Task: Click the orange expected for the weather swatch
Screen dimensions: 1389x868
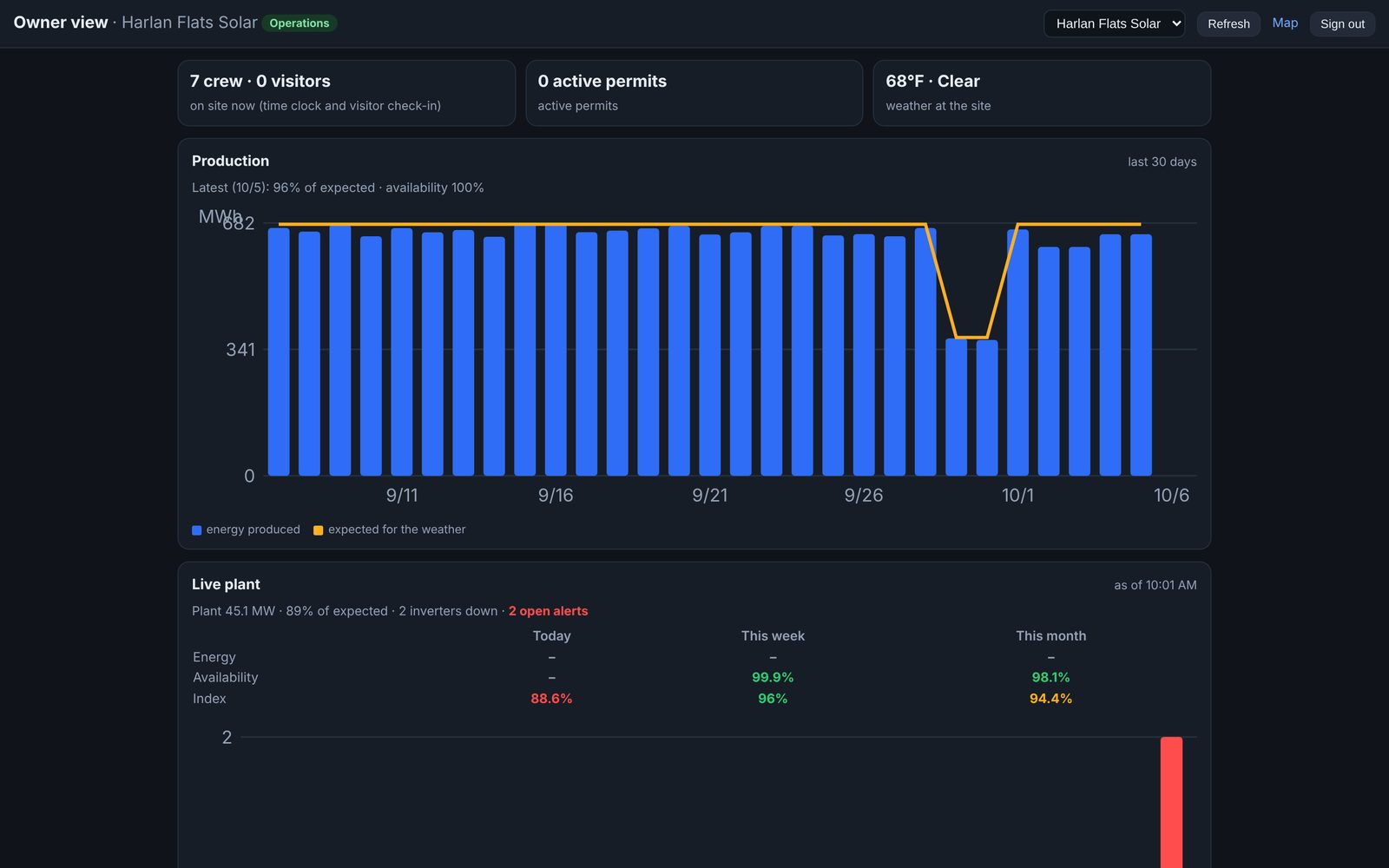Action: [319, 530]
